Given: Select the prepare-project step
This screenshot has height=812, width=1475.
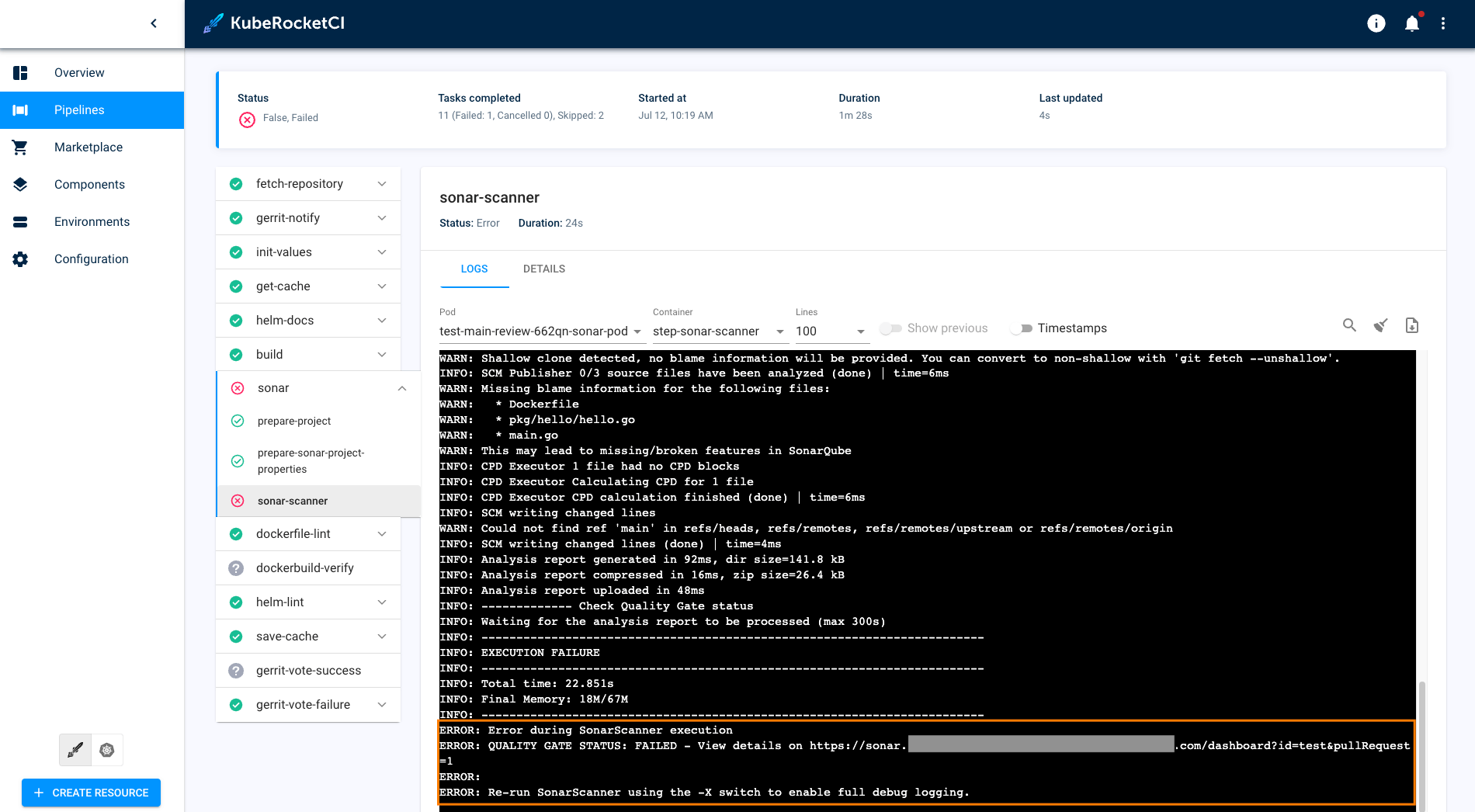Looking at the screenshot, I should (294, 421).
